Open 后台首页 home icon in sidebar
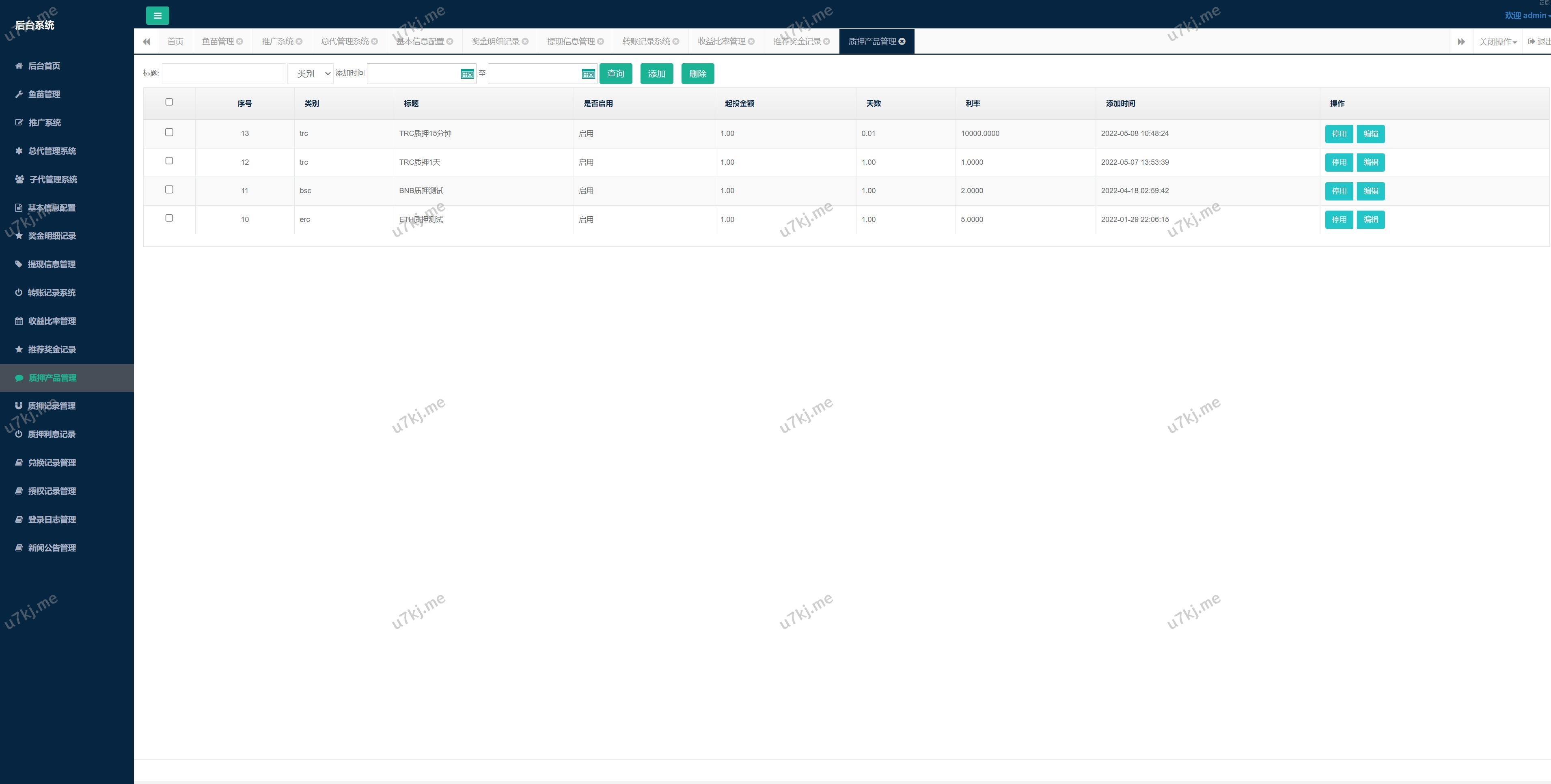The width and height of the screenshot is (1551, 784). pos(19,66)
